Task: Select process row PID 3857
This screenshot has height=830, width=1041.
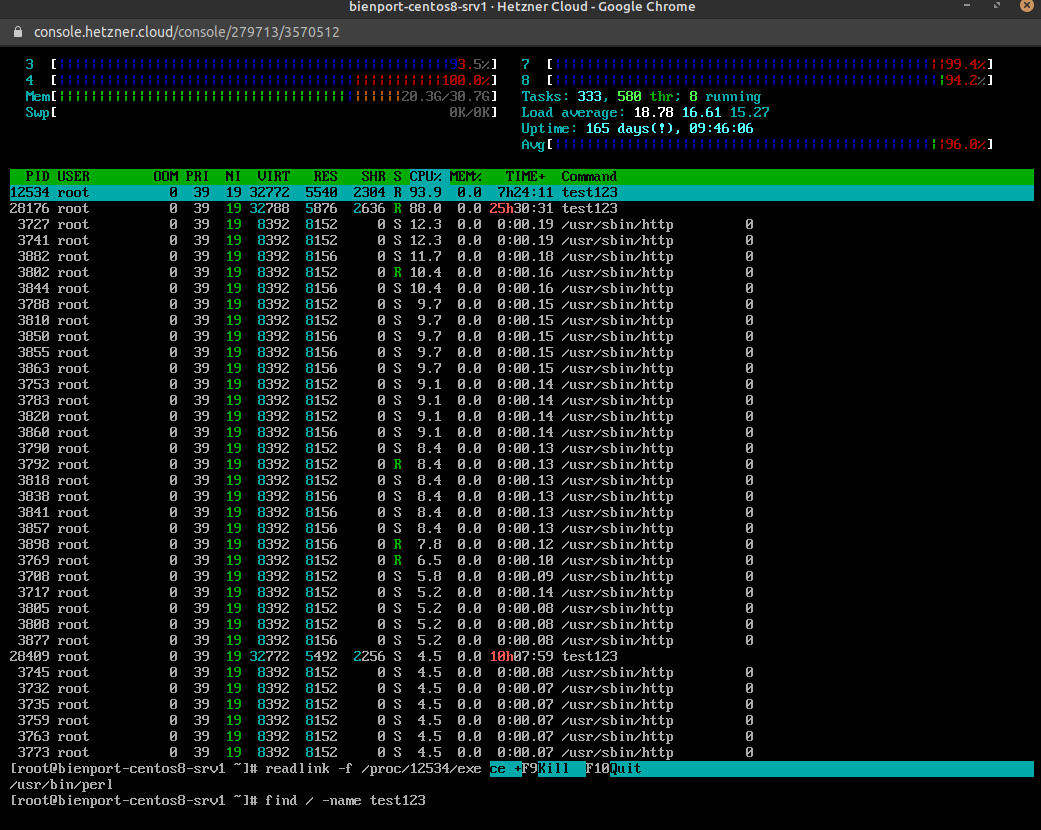Action: [521, 529]
